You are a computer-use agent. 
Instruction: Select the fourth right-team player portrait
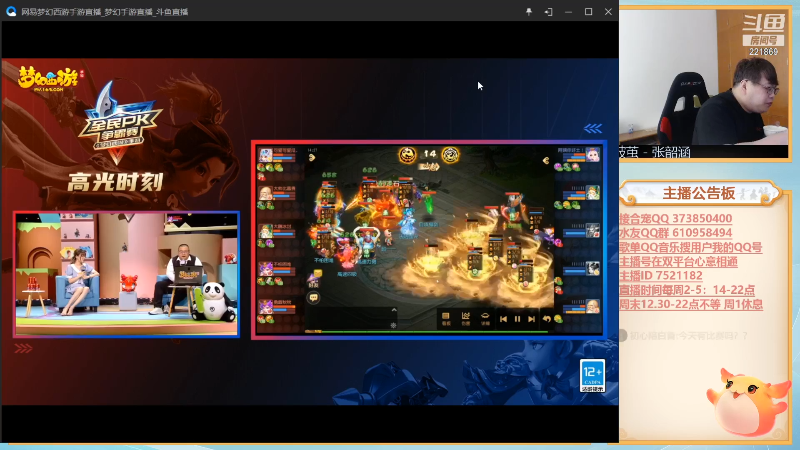[592, 268]
